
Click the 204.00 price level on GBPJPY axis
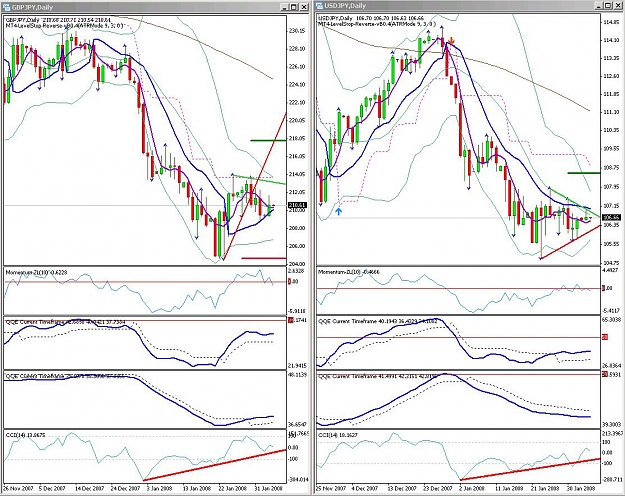(x=297, y=264)
